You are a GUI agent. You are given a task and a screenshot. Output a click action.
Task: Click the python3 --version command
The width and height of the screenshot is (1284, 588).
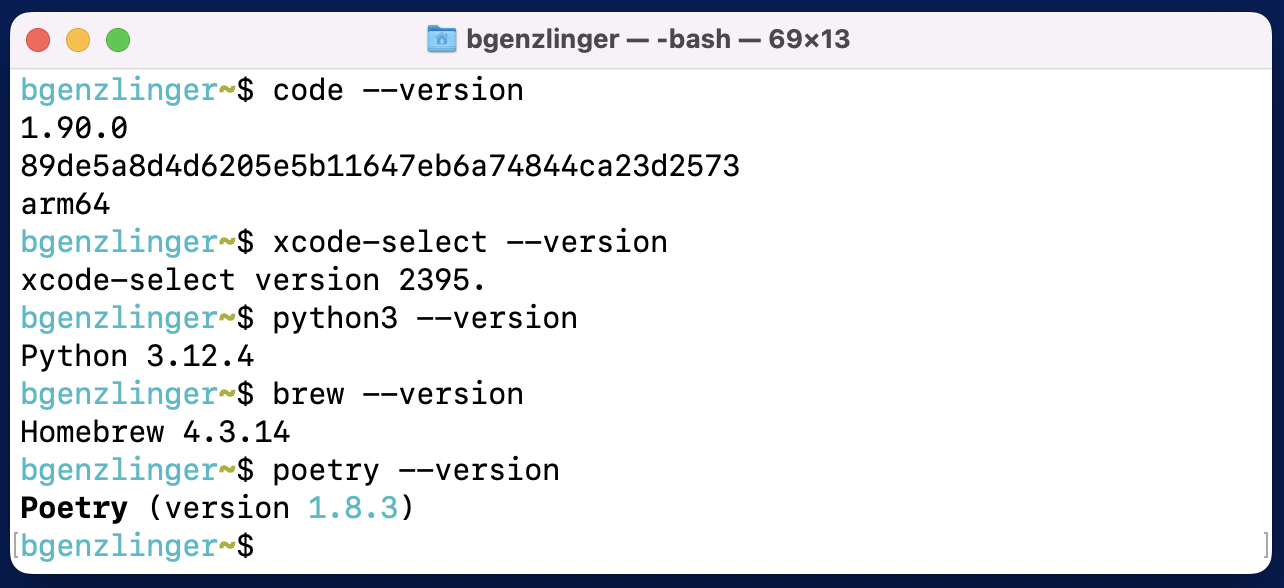click(x=425, y=319)
